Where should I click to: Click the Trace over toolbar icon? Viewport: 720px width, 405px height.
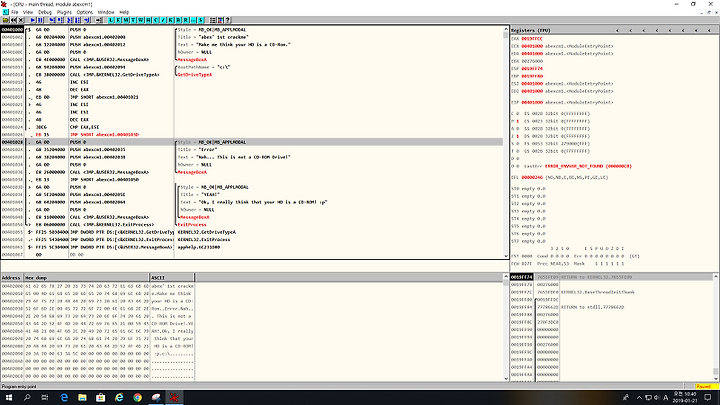point(78,20)
